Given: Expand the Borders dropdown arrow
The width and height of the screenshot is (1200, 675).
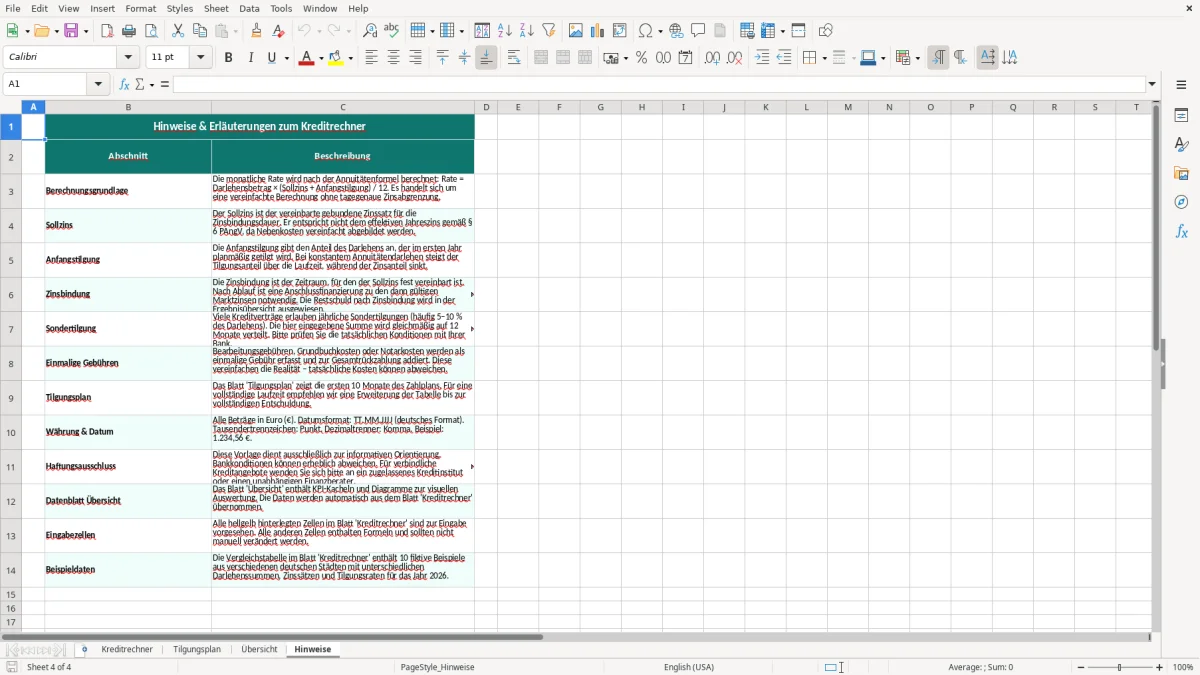Looking at the screenshot, I should [x=823, y=58].
